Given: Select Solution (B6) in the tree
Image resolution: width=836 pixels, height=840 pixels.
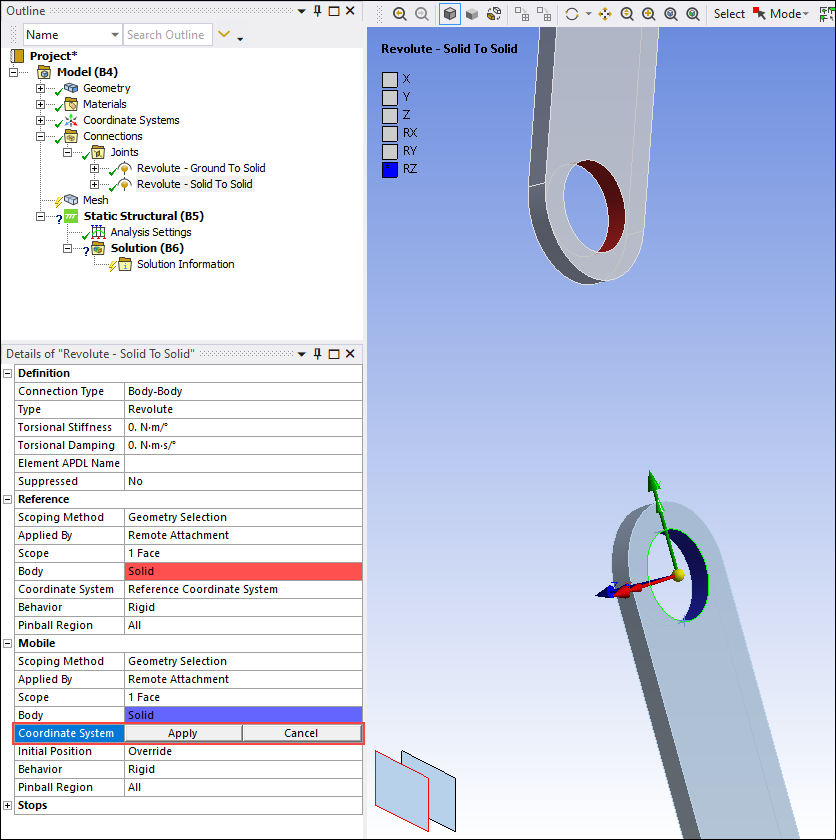Looking at the screenshot, I should click(x=147, y=248).
